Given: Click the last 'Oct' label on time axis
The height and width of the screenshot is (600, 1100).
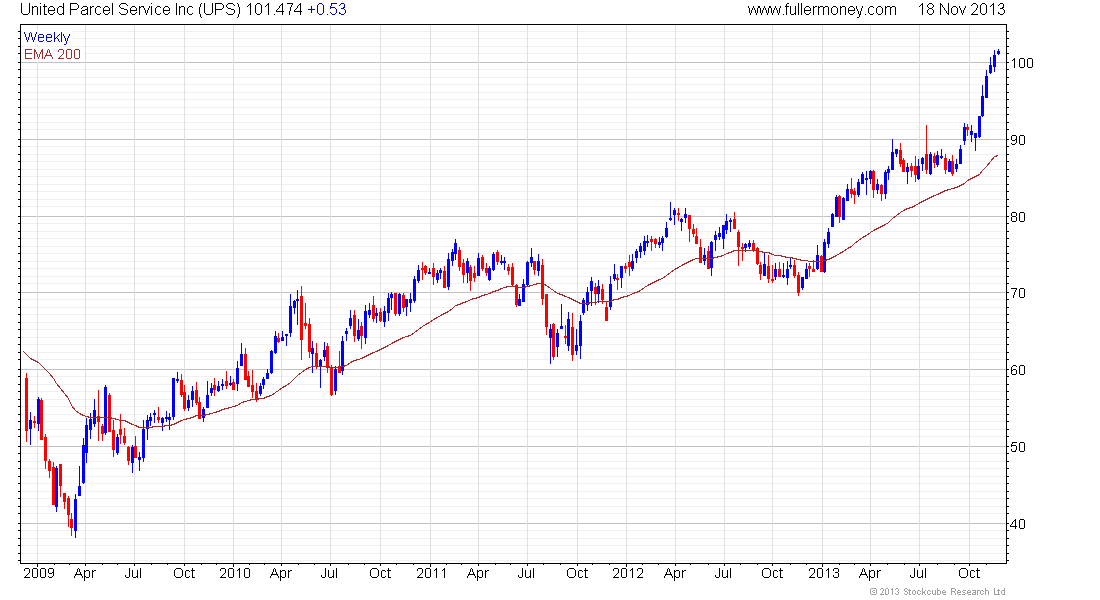Looking at the screenshot, I should (969, 573).
